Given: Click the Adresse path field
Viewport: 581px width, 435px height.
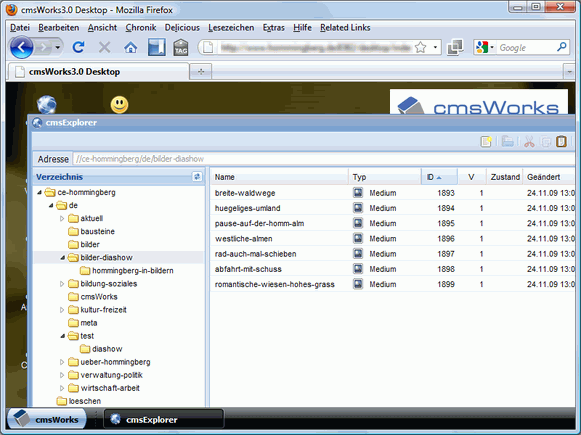Looking at the screenshot, I should pos(324,159).
